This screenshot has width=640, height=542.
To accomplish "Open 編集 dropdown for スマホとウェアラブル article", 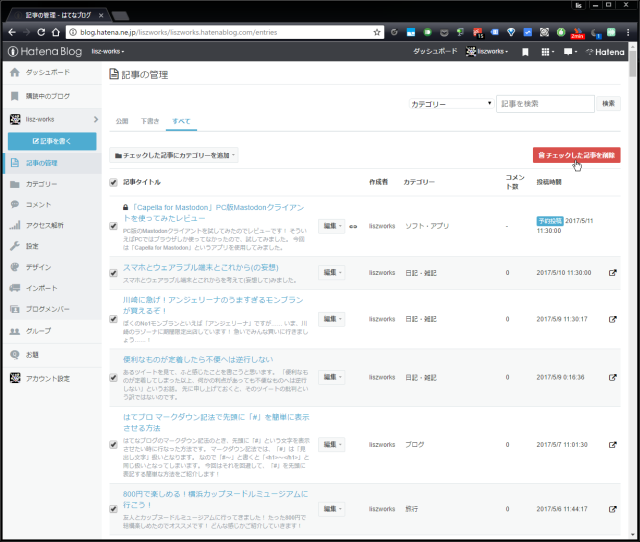I will tap(331, 273).
